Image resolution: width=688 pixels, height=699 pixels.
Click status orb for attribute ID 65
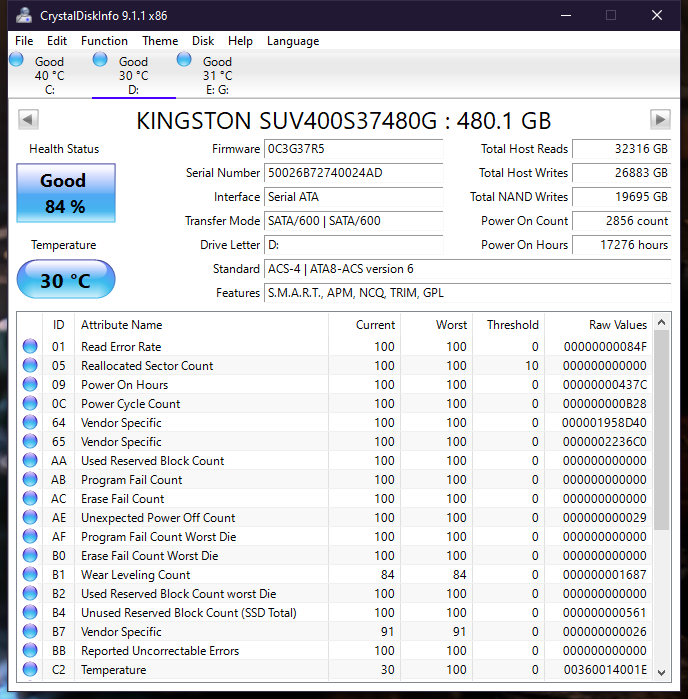tap(30, 441)
